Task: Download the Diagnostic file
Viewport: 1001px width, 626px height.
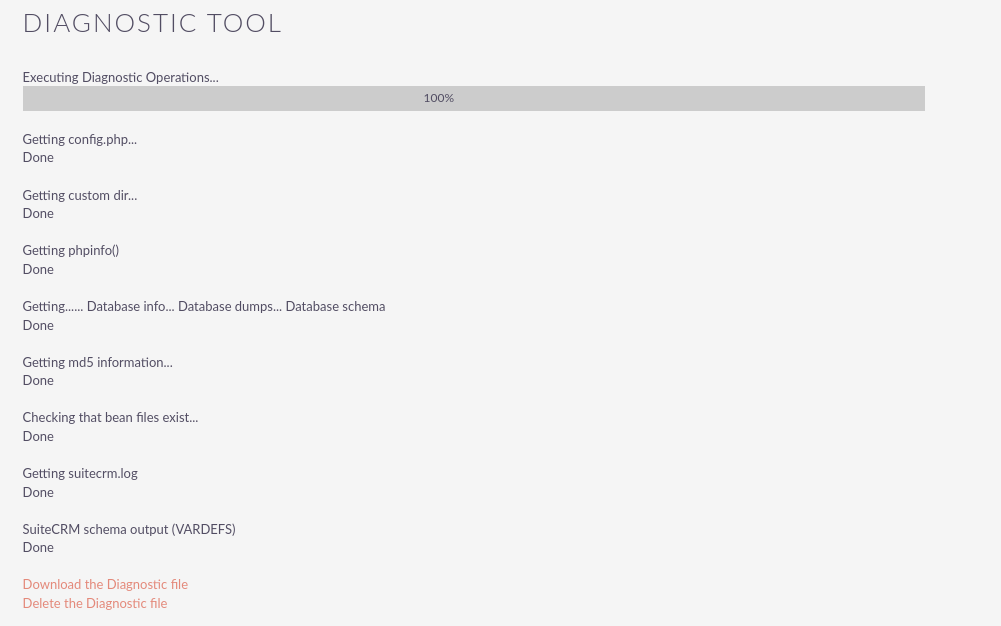Action: pos(105,585)
